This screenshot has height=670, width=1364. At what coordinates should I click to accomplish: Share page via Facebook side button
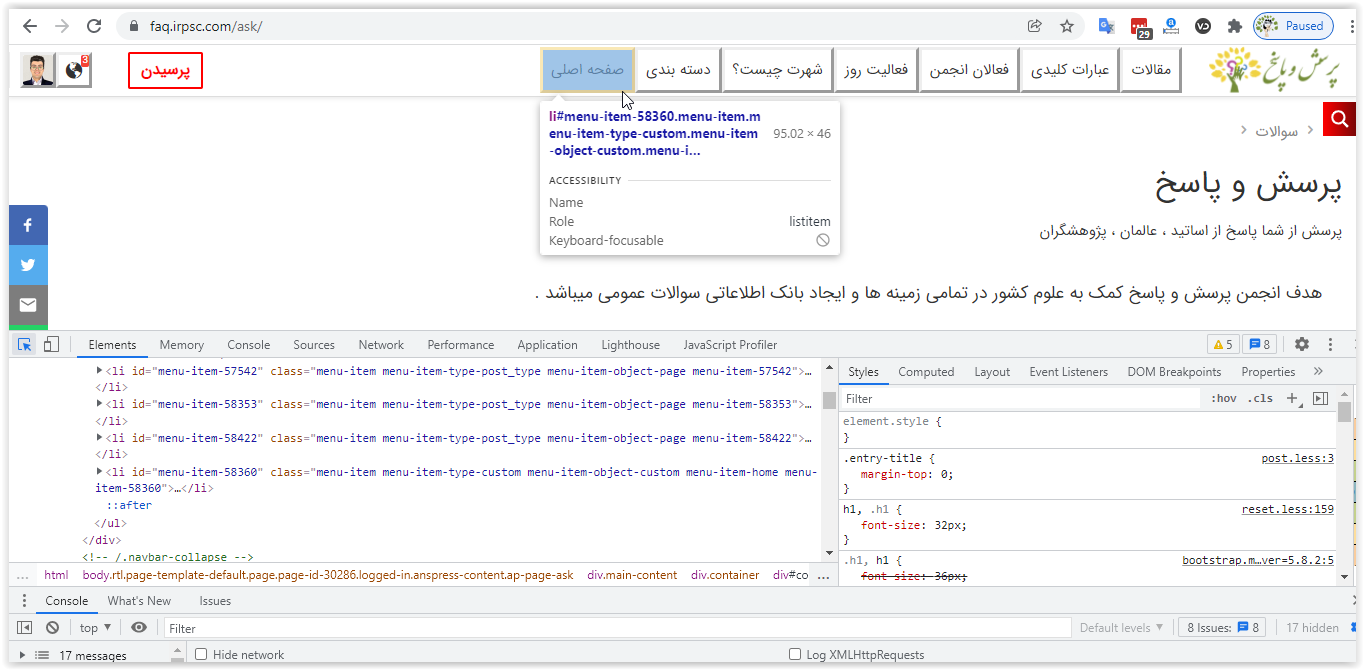(28, 225)
